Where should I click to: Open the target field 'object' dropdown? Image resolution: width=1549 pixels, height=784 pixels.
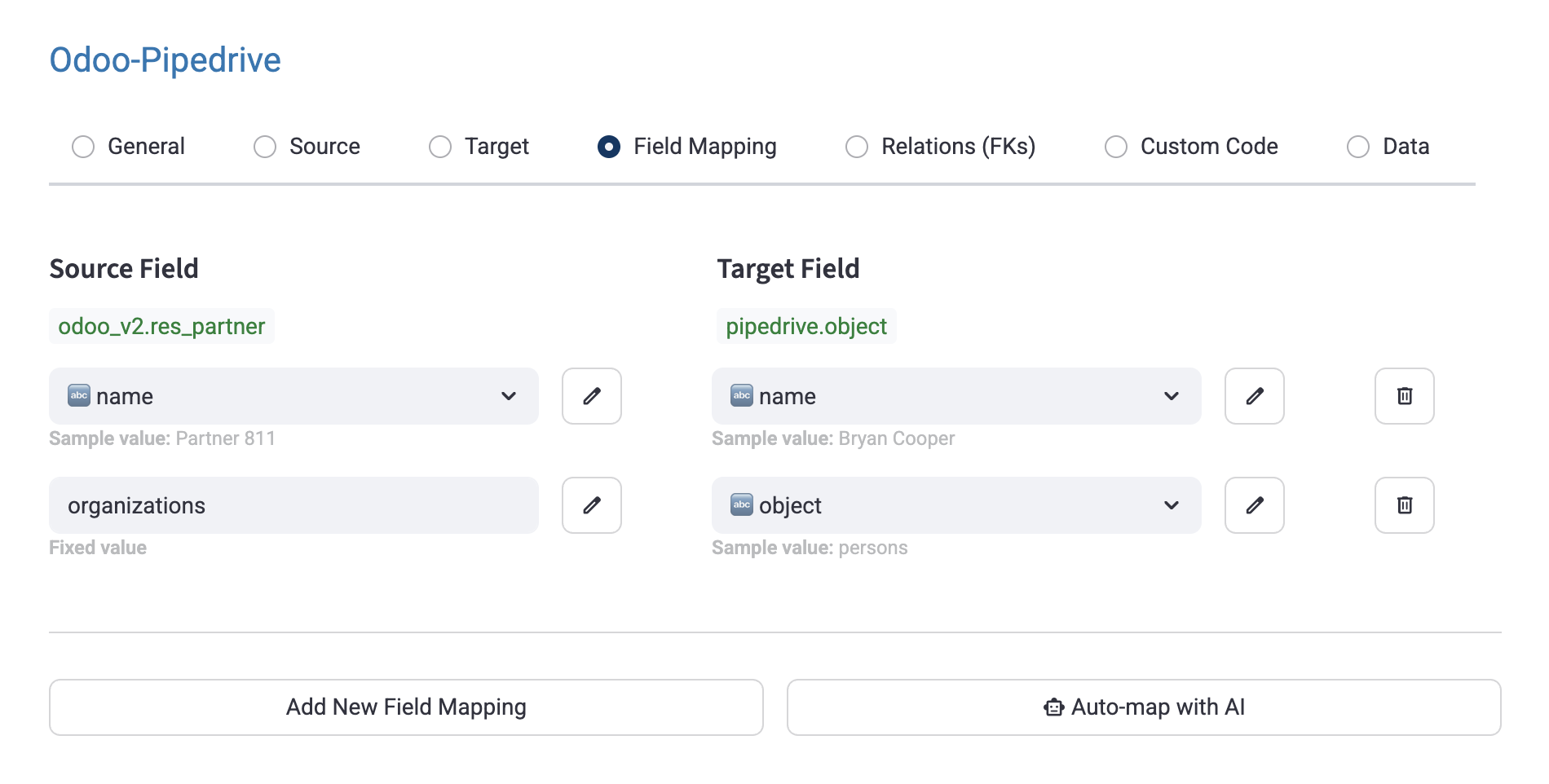[956, 505]
